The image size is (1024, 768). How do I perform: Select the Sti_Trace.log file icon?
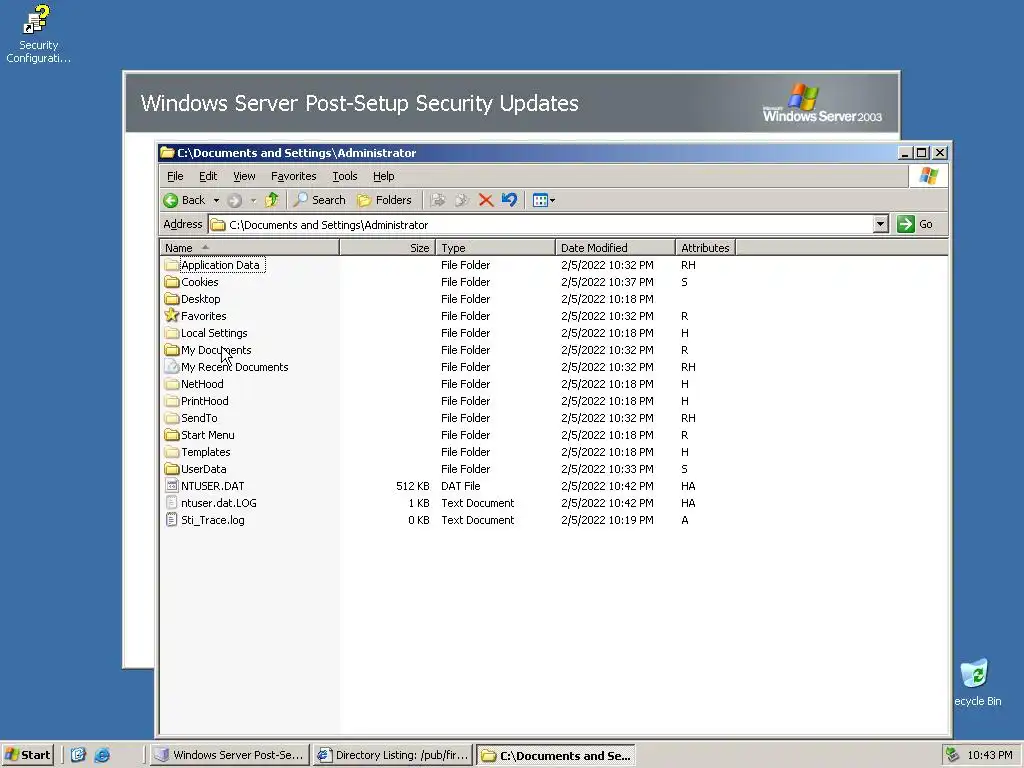point(172,520)
